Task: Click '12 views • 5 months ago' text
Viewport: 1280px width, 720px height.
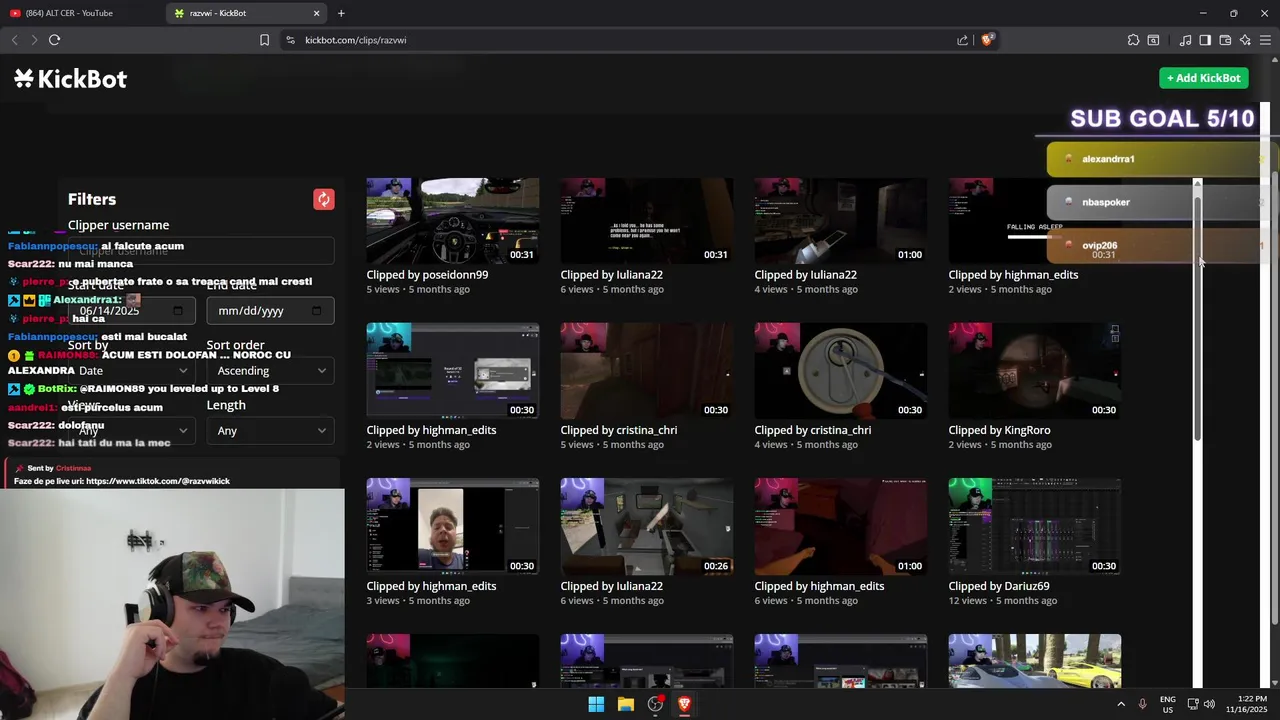Action: click(1002, 601)
